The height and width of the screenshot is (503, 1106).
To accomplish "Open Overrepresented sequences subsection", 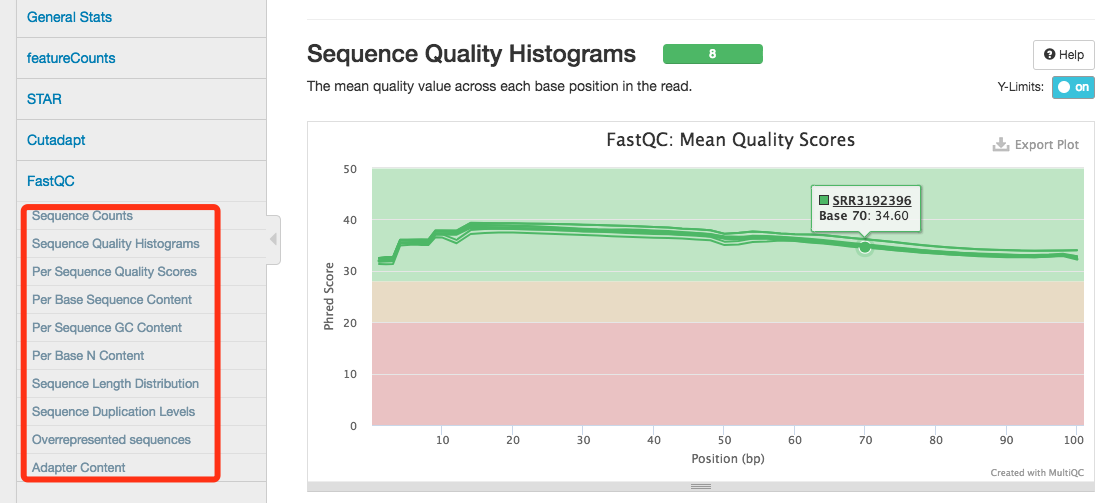I will click(111, 440).
